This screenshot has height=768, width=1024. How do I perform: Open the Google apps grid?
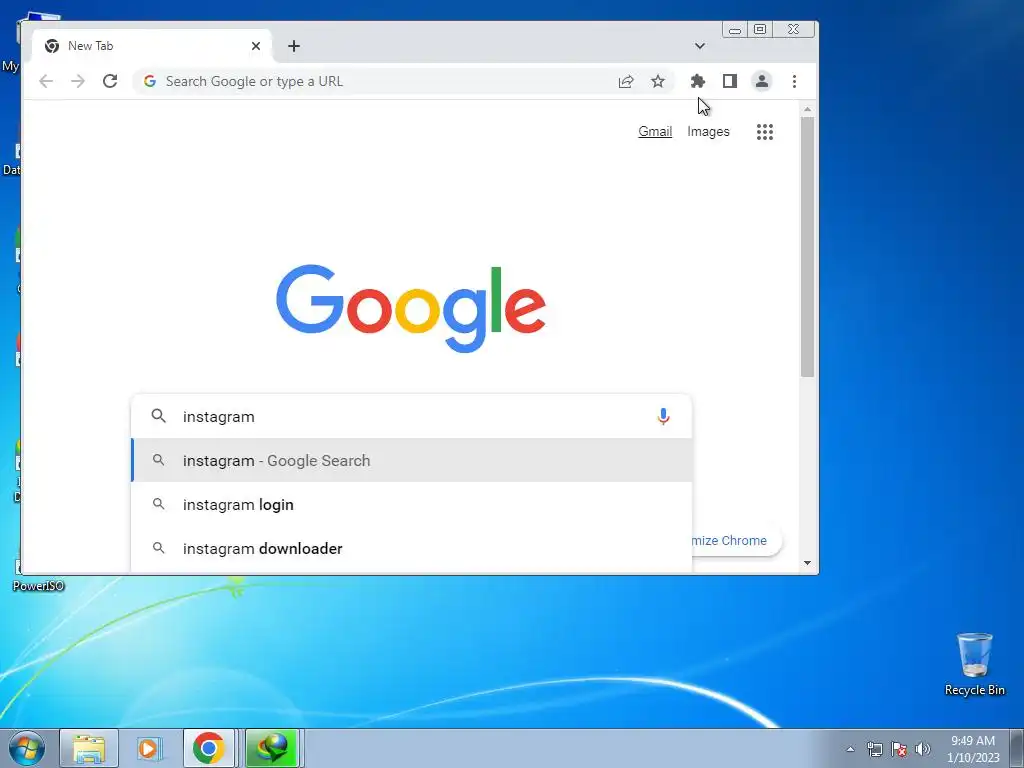765,132
